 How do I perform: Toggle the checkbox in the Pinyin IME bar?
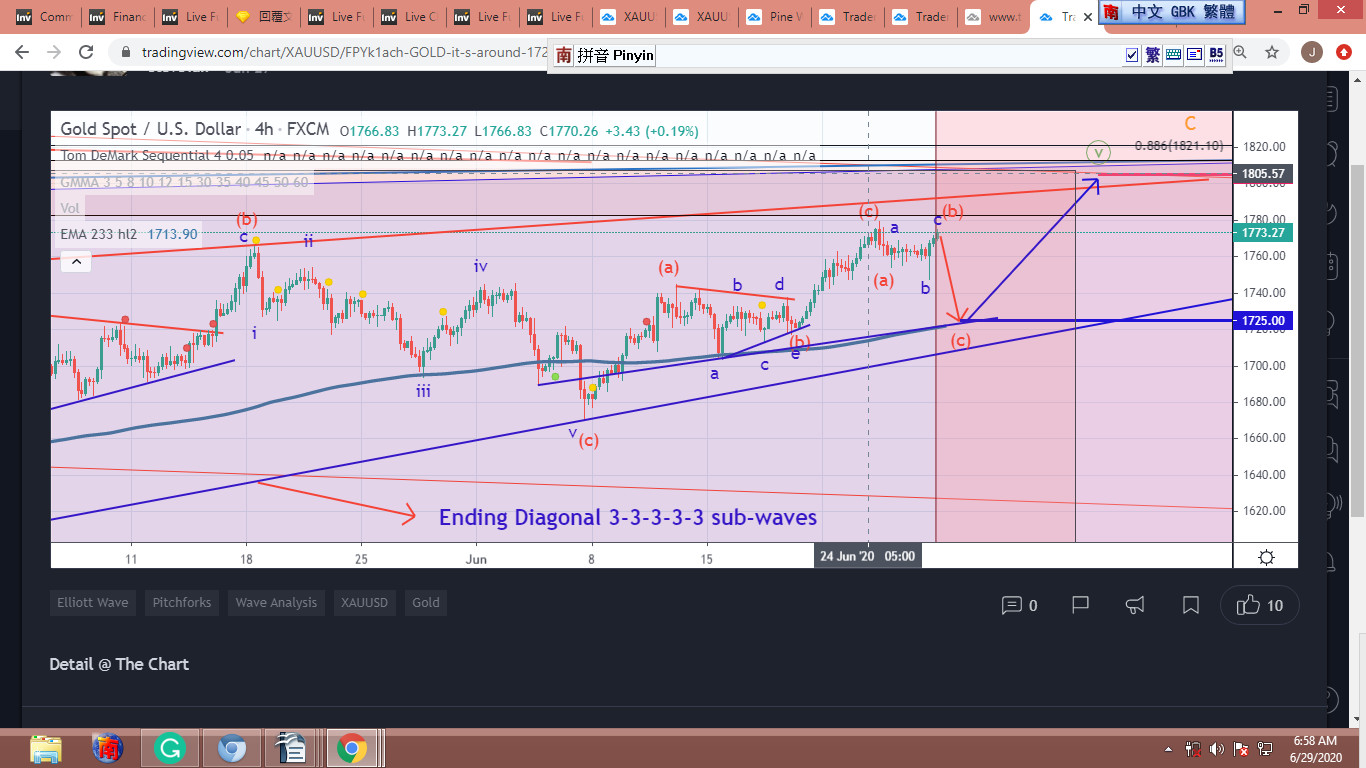point(1132,55)
